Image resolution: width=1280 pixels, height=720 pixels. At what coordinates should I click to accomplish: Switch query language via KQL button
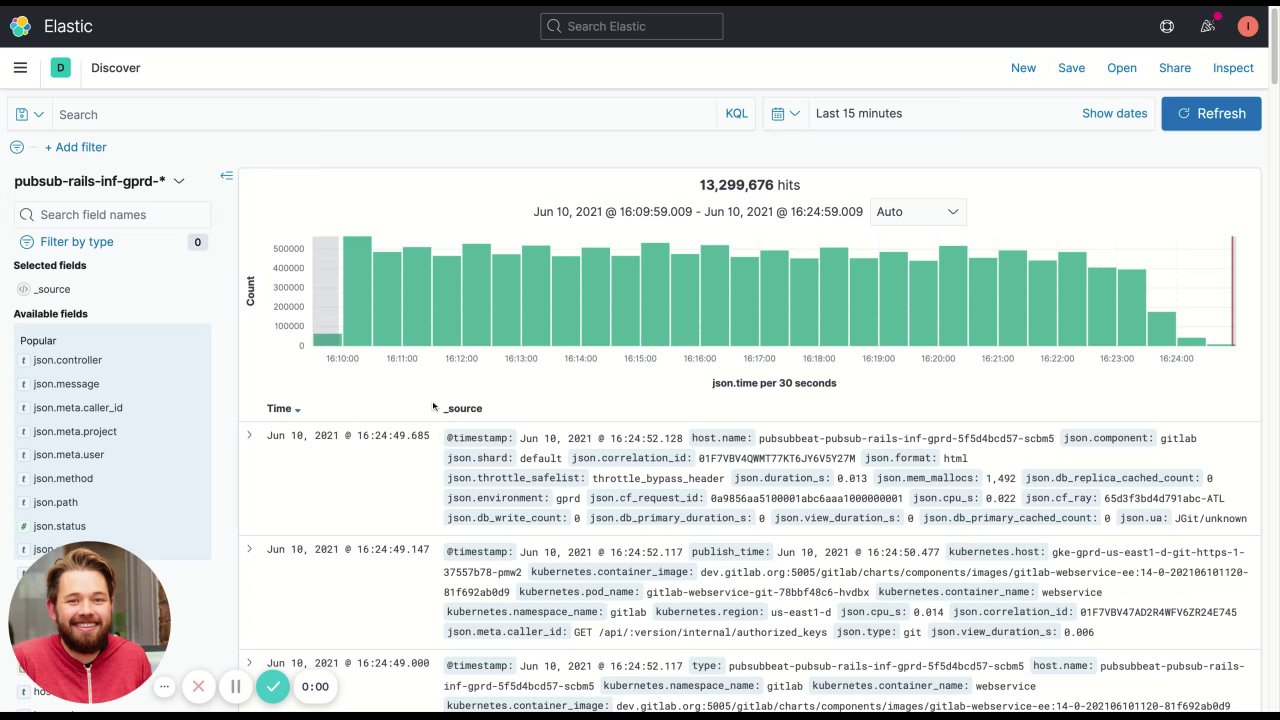pos(737,114)
